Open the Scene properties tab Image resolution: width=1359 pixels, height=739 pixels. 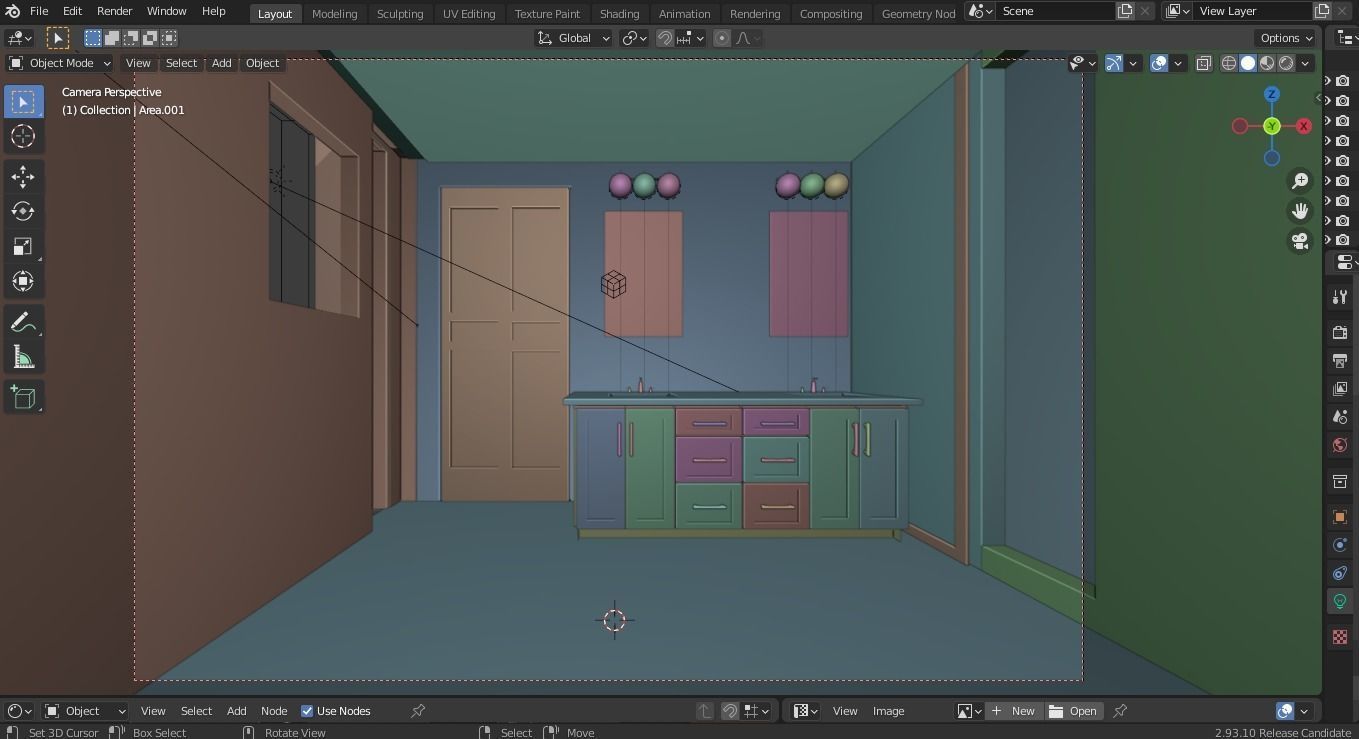click(1341, 417)
